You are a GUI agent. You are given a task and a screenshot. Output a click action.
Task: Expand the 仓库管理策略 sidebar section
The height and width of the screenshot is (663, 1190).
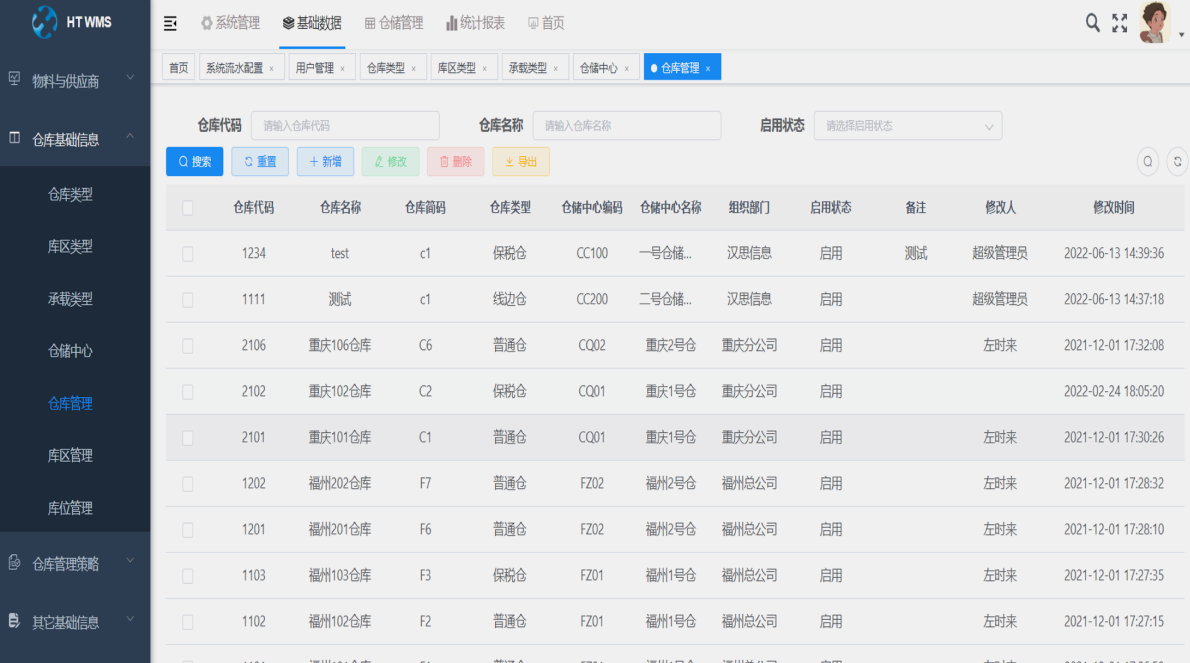pos(75,564)
